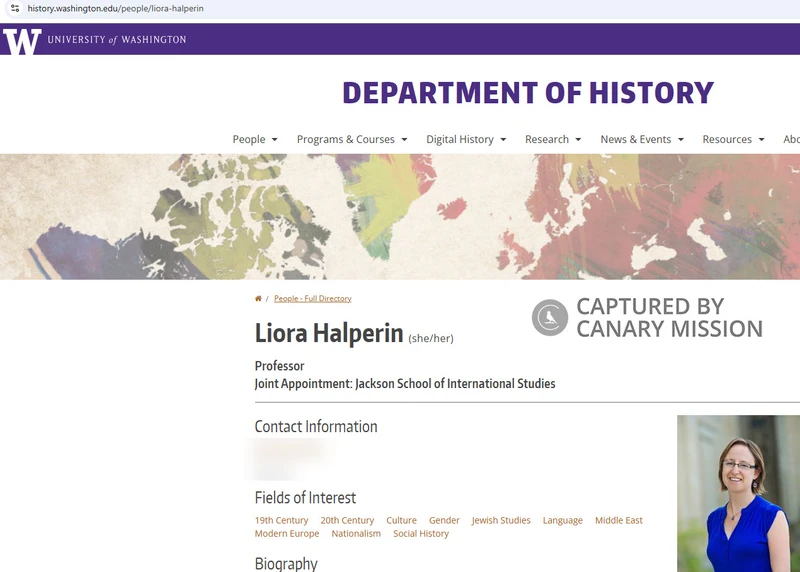The width and height of the screenshot is (800, 572).
Task: Click the Liora Halperin profile photo
Action: point(738,493)
